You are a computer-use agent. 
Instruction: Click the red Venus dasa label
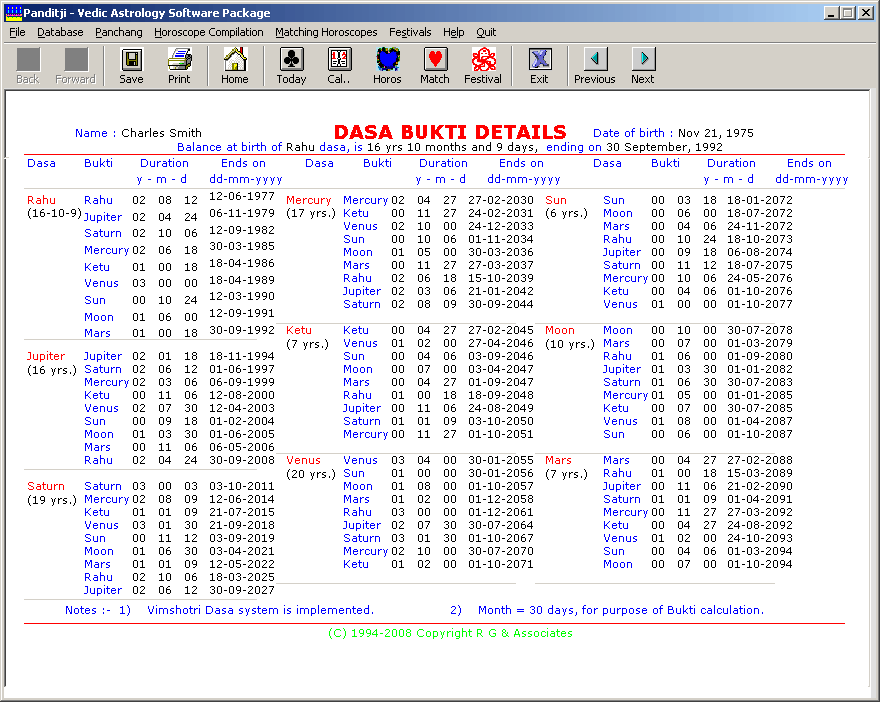303,460
